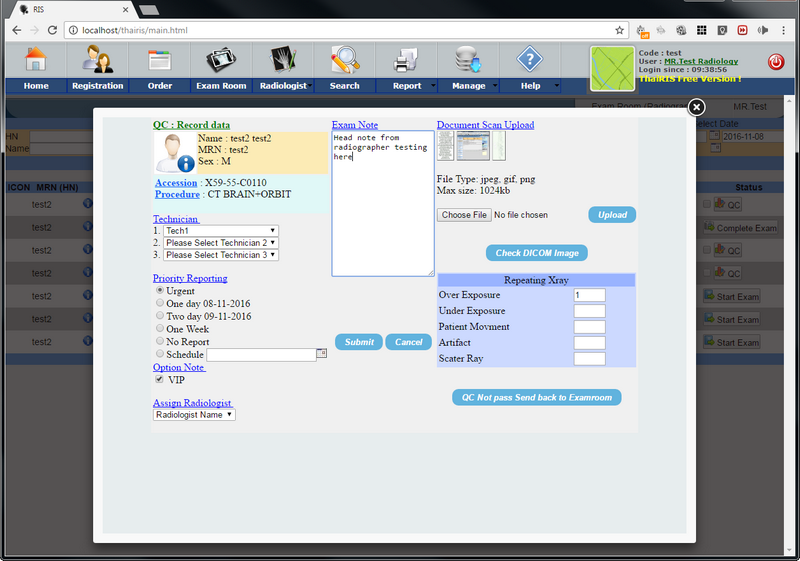This screenshot has width=800, height=561.
Task: Open the Schedule calendar picker icon
Action: [321, 354]
